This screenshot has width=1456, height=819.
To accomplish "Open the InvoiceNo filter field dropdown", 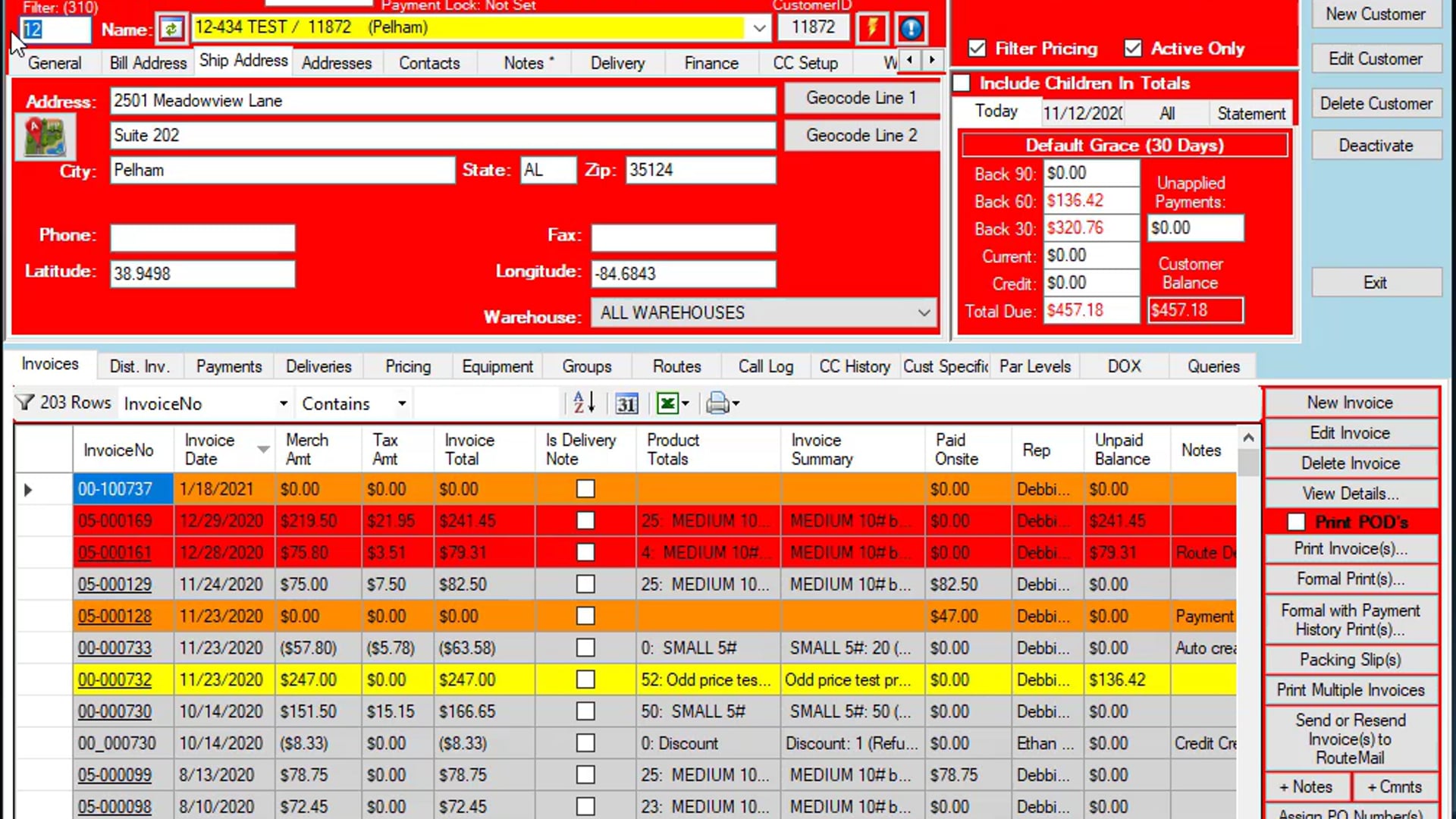I will click(x=283, y=403).
